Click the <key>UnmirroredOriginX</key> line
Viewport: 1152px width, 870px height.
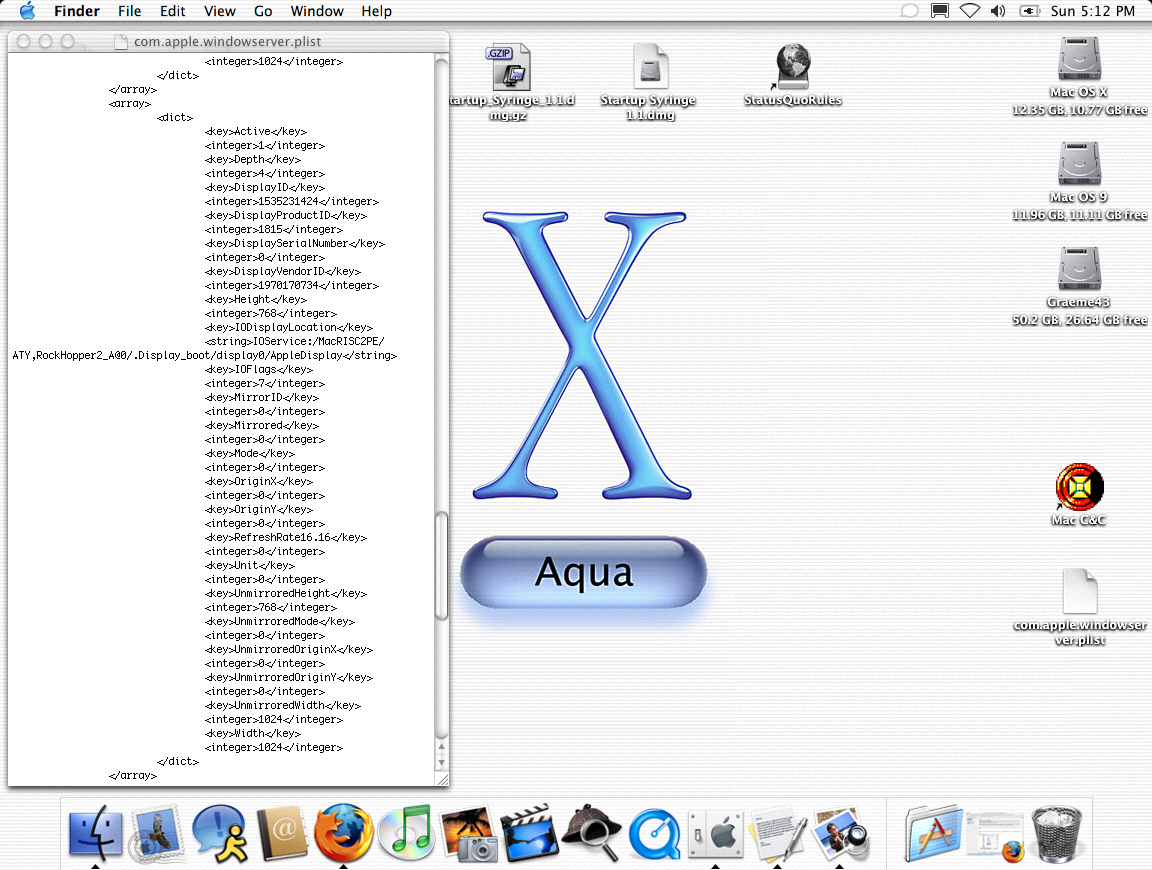(289, 650)
